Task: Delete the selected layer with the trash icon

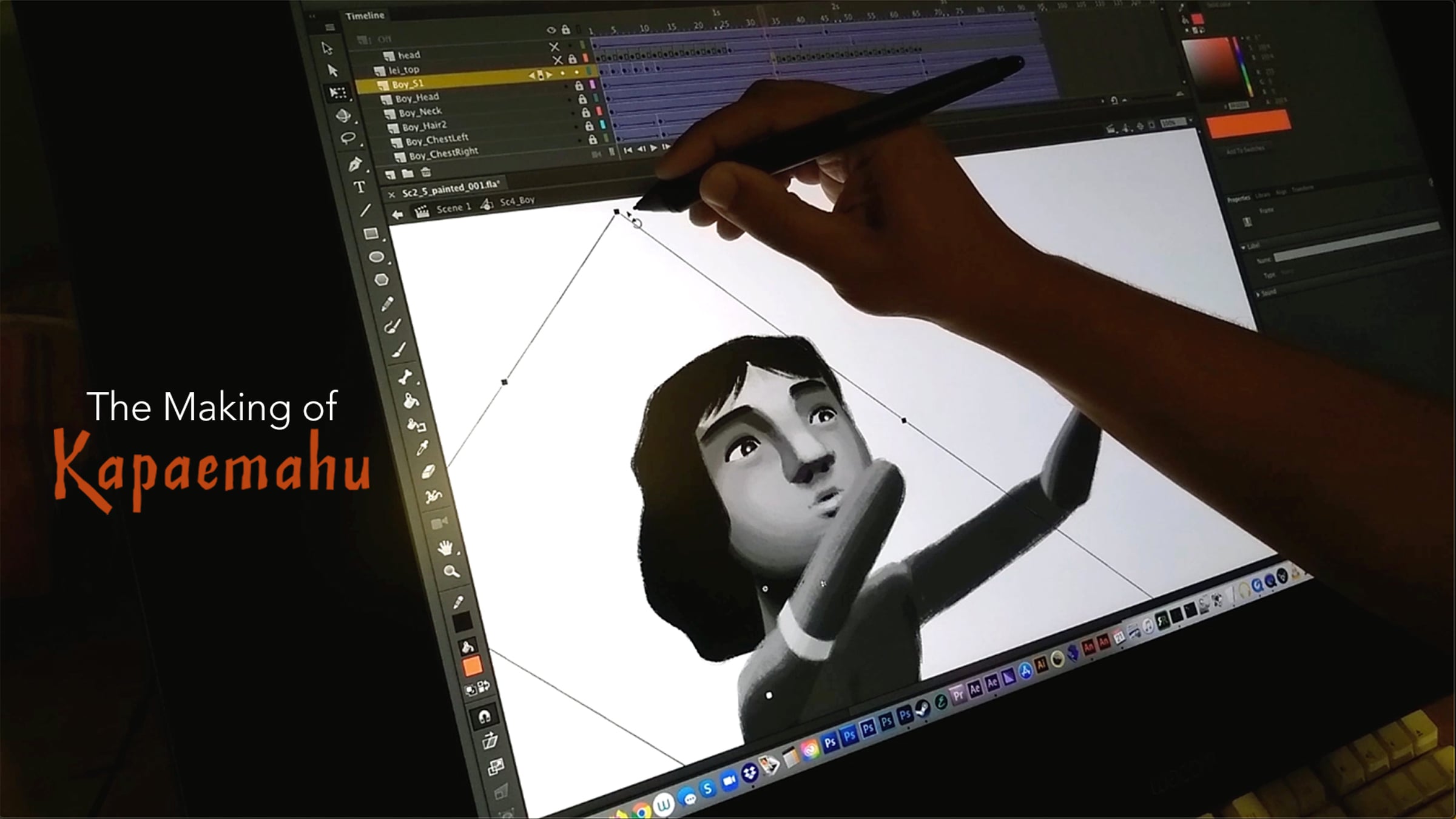Action: pyautogui.click(x=426, y=172)
